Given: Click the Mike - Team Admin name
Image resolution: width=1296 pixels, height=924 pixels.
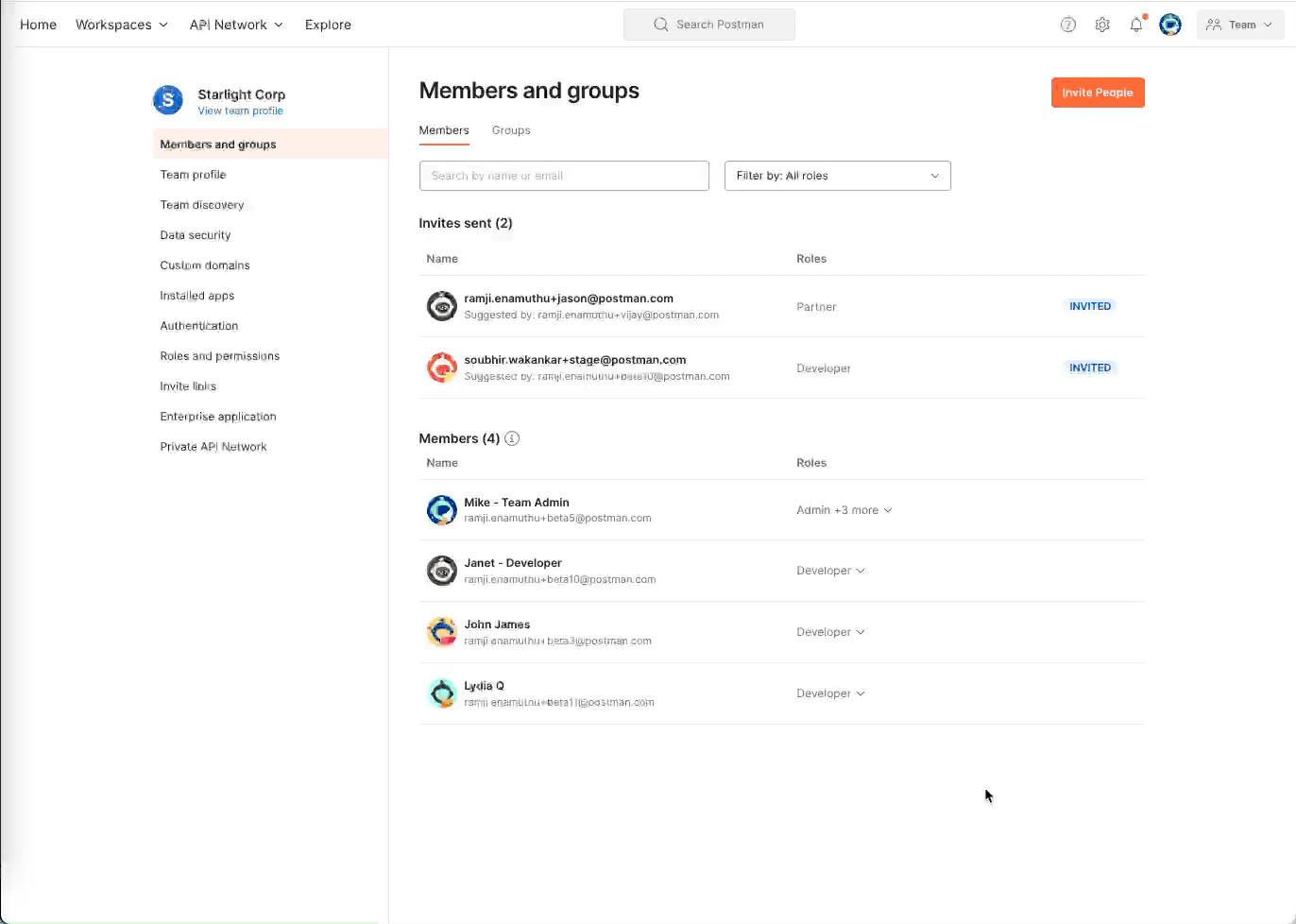Looking at the screenshot, I should (x=517, y=503).
